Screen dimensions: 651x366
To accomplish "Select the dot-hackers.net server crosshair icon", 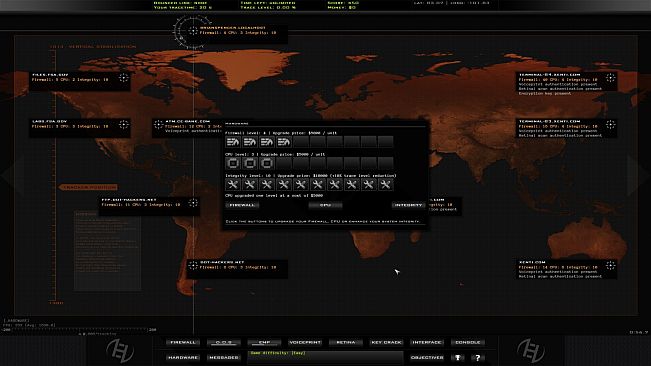I will click(193, 265).
